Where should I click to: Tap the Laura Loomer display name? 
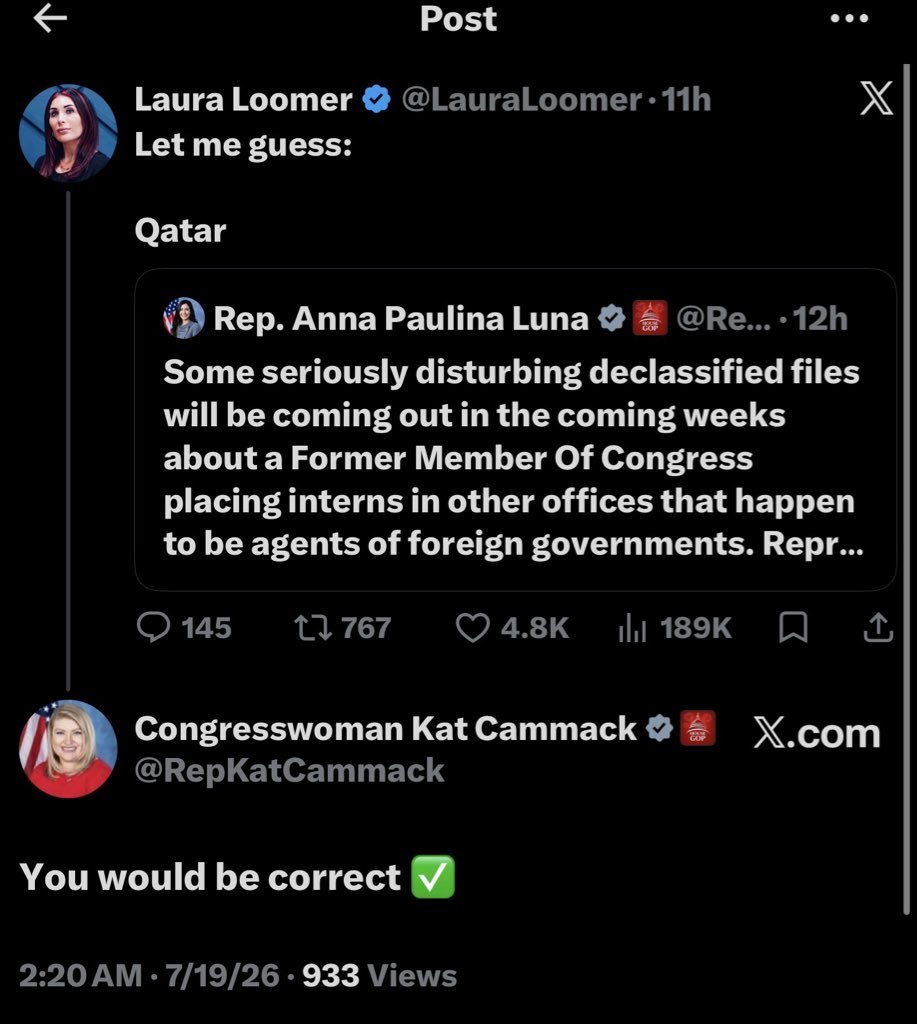tap(243, 100)
